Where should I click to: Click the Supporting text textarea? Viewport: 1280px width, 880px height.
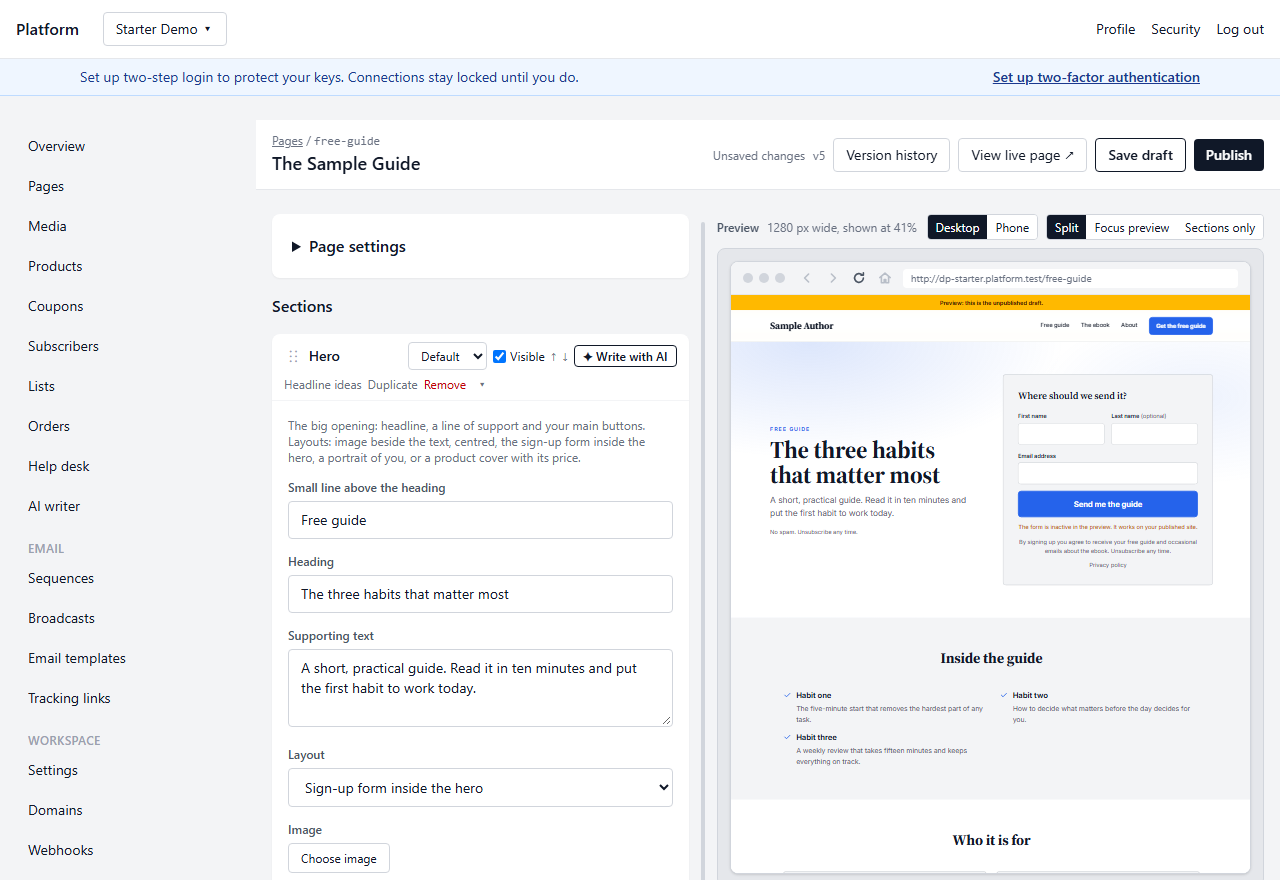click(x=480, y=688)
